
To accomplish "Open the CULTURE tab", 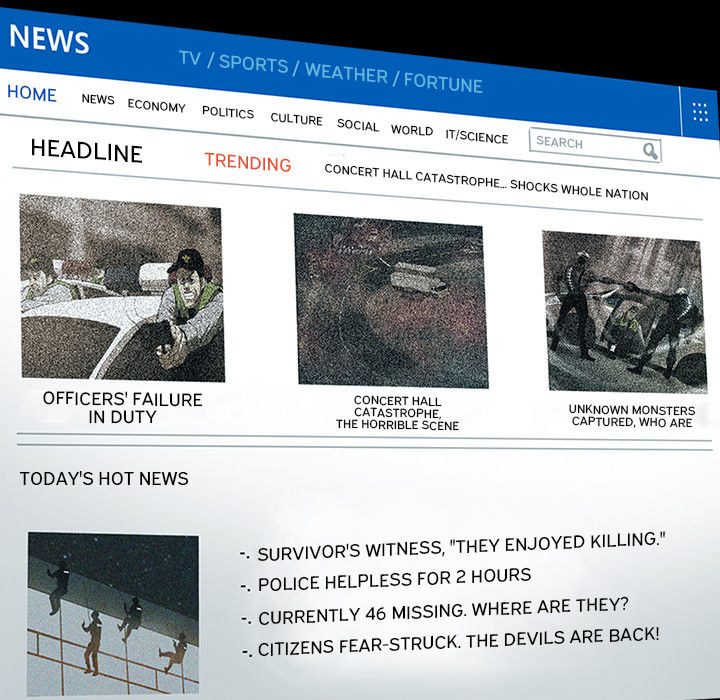I will click(x=296, y=119).
